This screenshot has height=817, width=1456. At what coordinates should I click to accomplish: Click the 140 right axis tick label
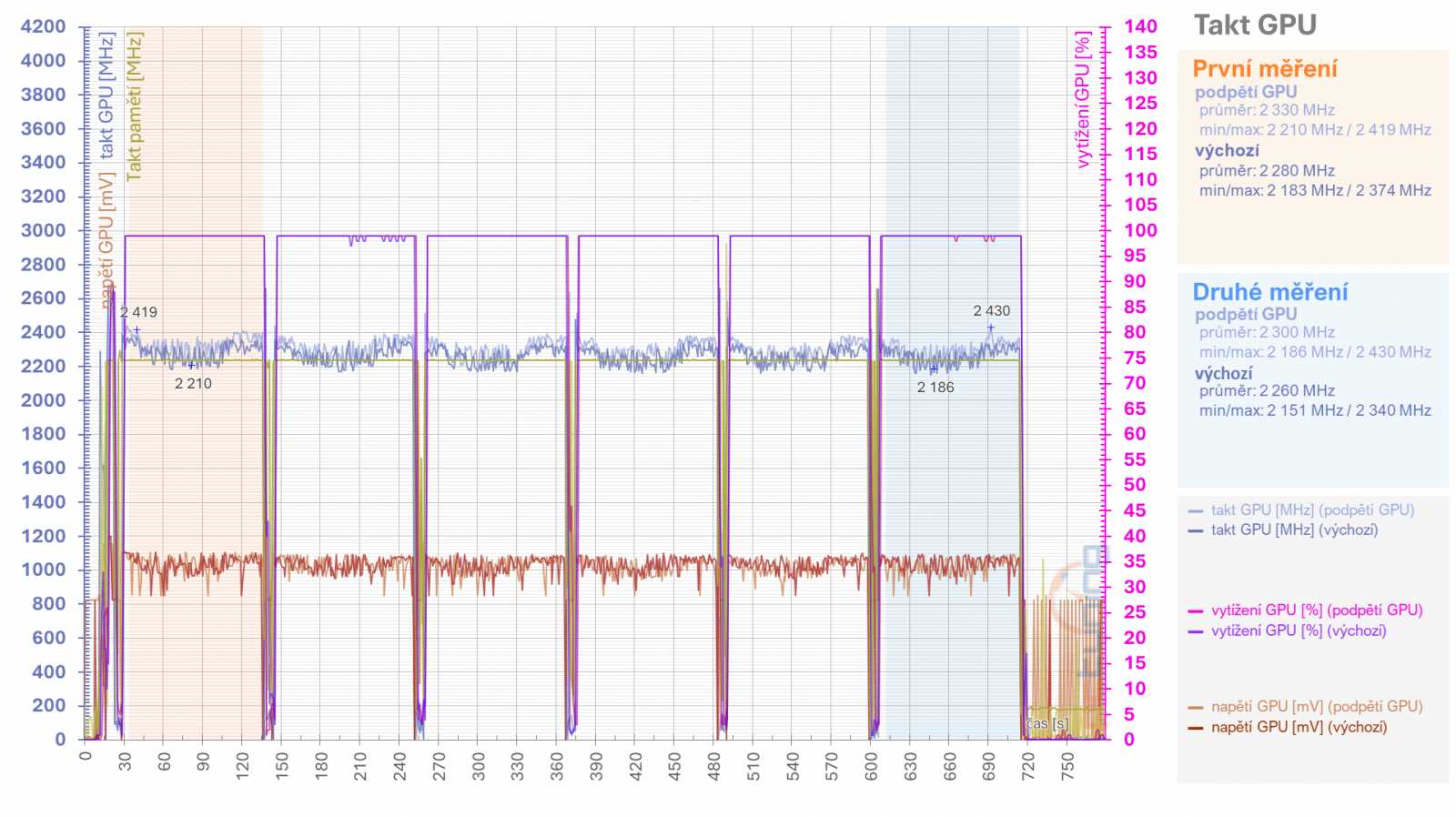point(1140,26)
